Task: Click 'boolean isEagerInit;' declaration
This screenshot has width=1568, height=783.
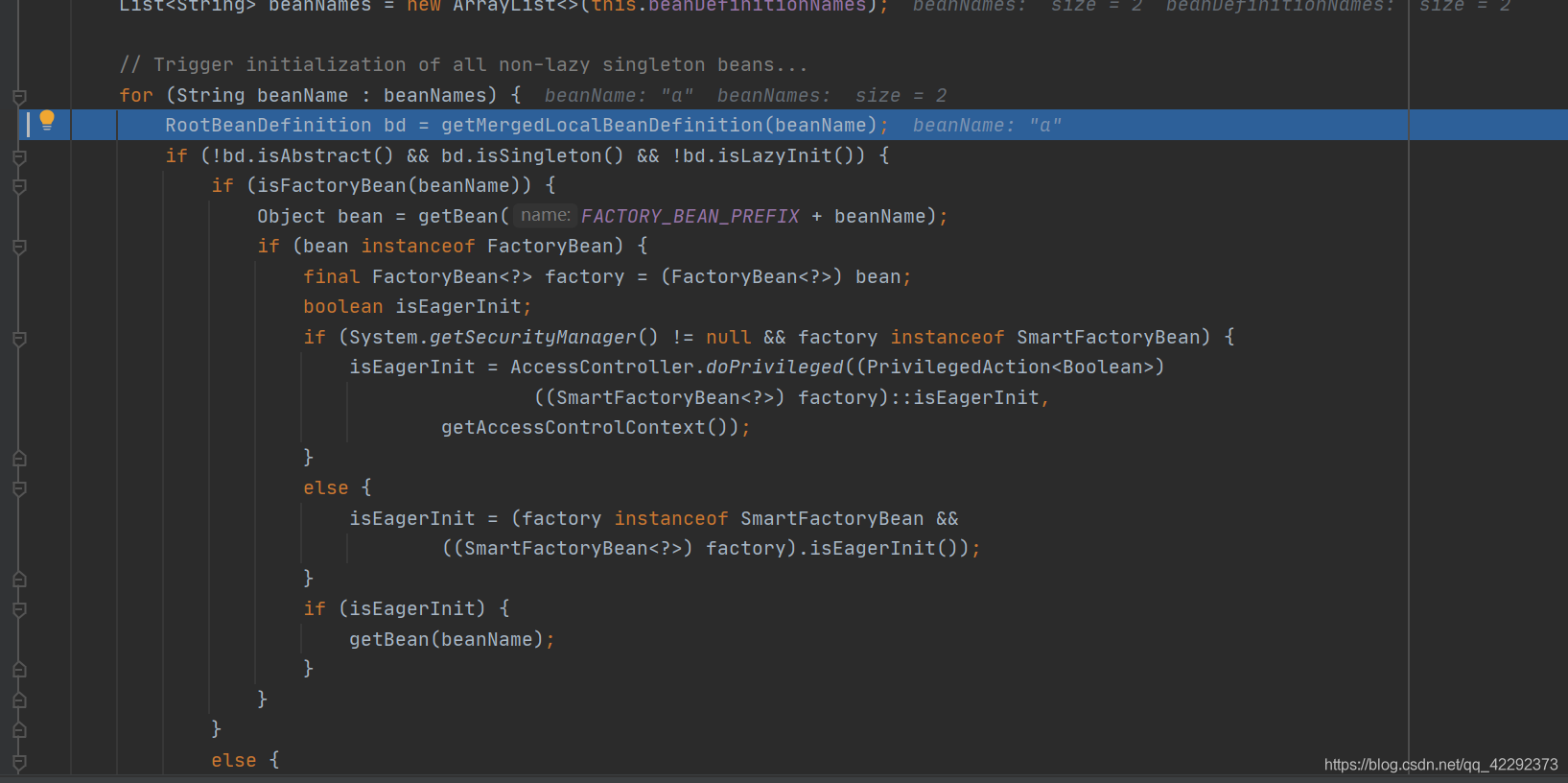Action: 417,307
